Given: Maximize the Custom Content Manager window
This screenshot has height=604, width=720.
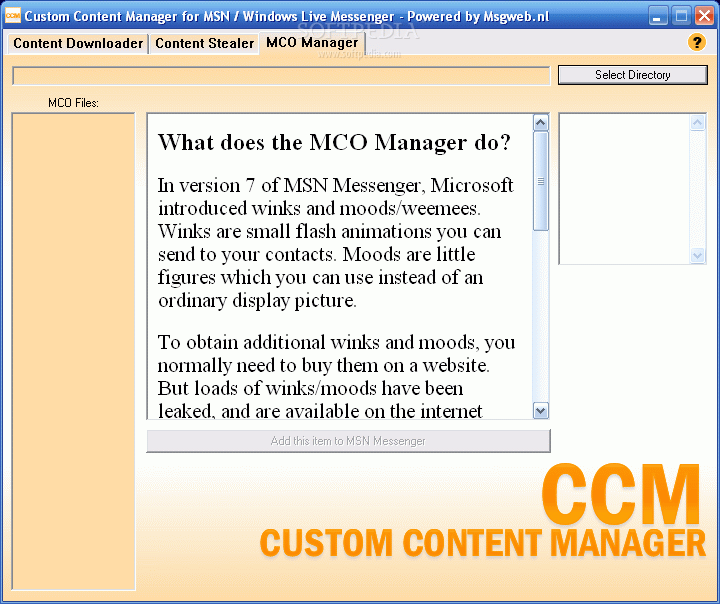Looking at the screenshot, I should tap(681, 16).
